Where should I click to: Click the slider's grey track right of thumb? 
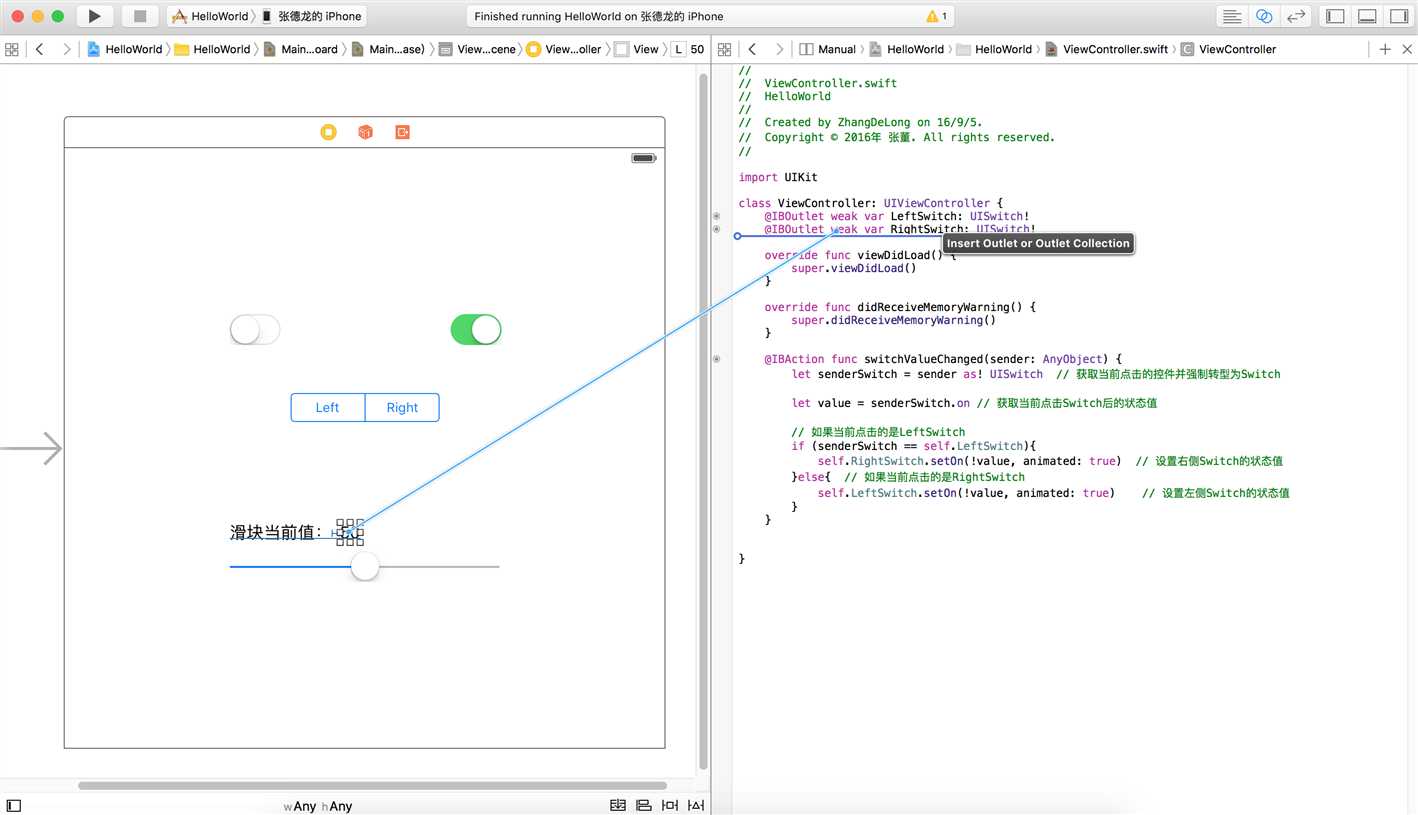coord(439,567)
